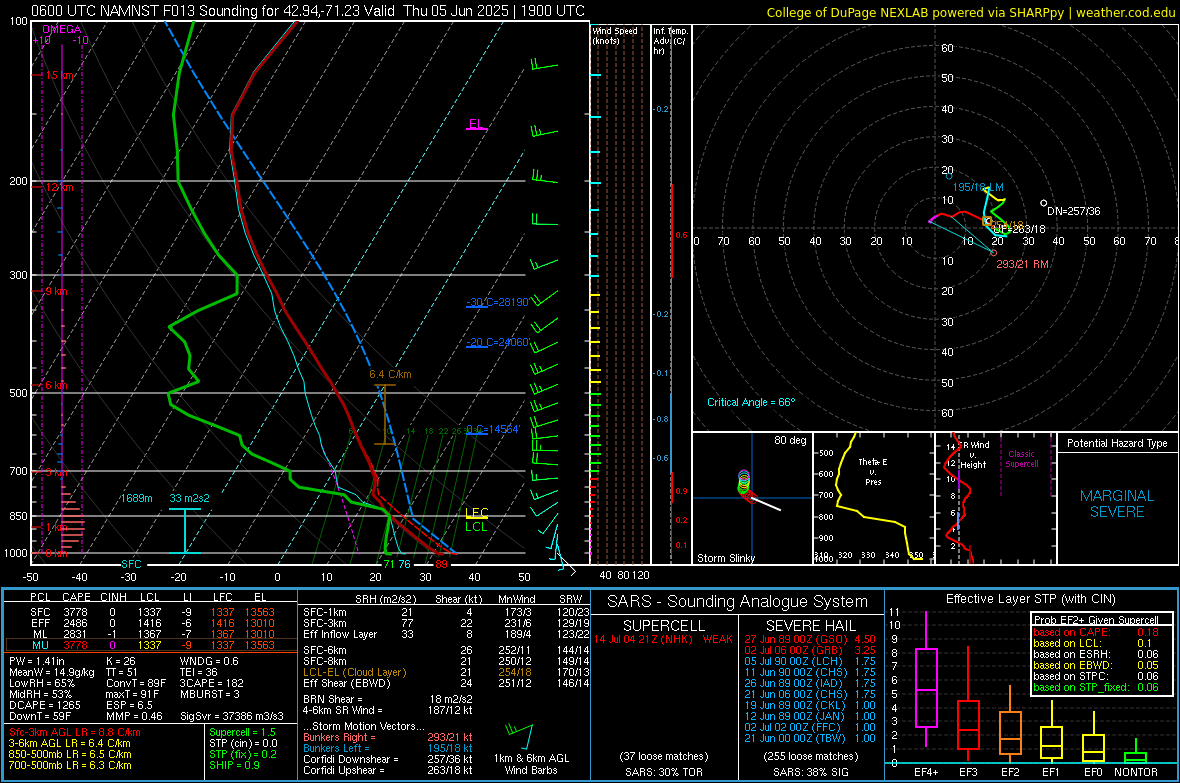Click the Prob EF2+ Given Supercell header

1096,620
